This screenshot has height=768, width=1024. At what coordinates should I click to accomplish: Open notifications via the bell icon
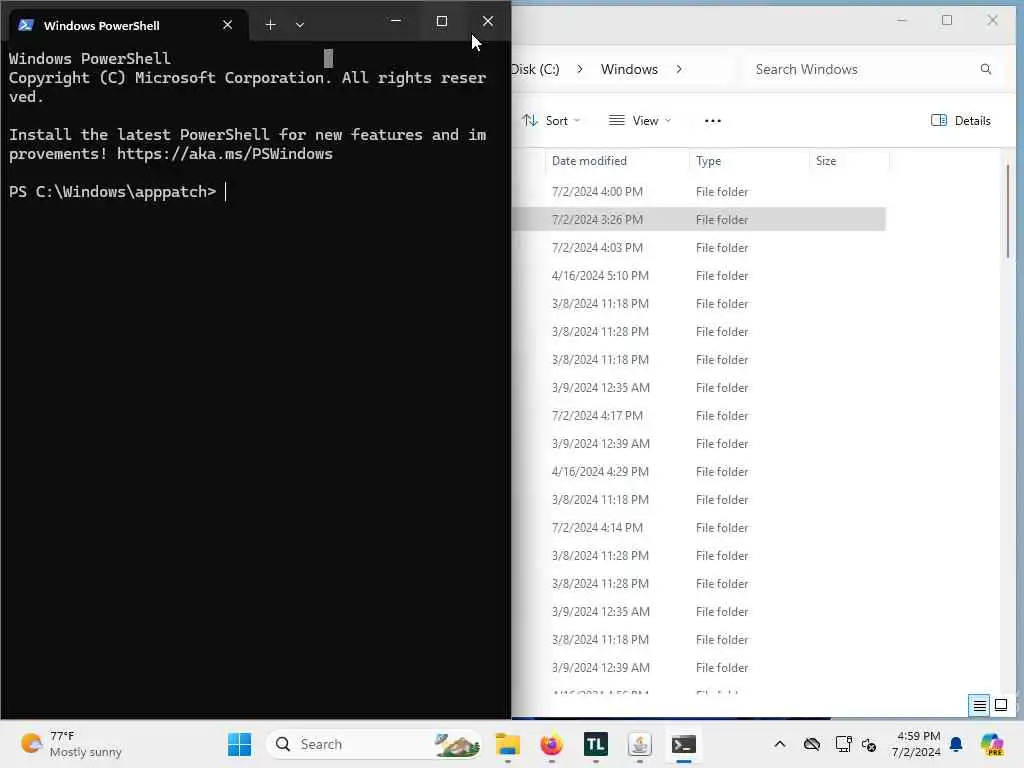pyautogui.click(x=956, y=744)
